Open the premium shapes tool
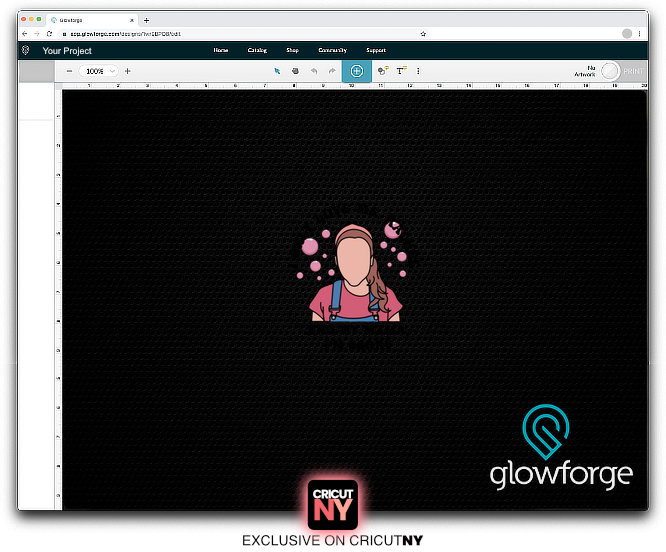The height and width of the screenshot is (552, 666). click(383, 71)
